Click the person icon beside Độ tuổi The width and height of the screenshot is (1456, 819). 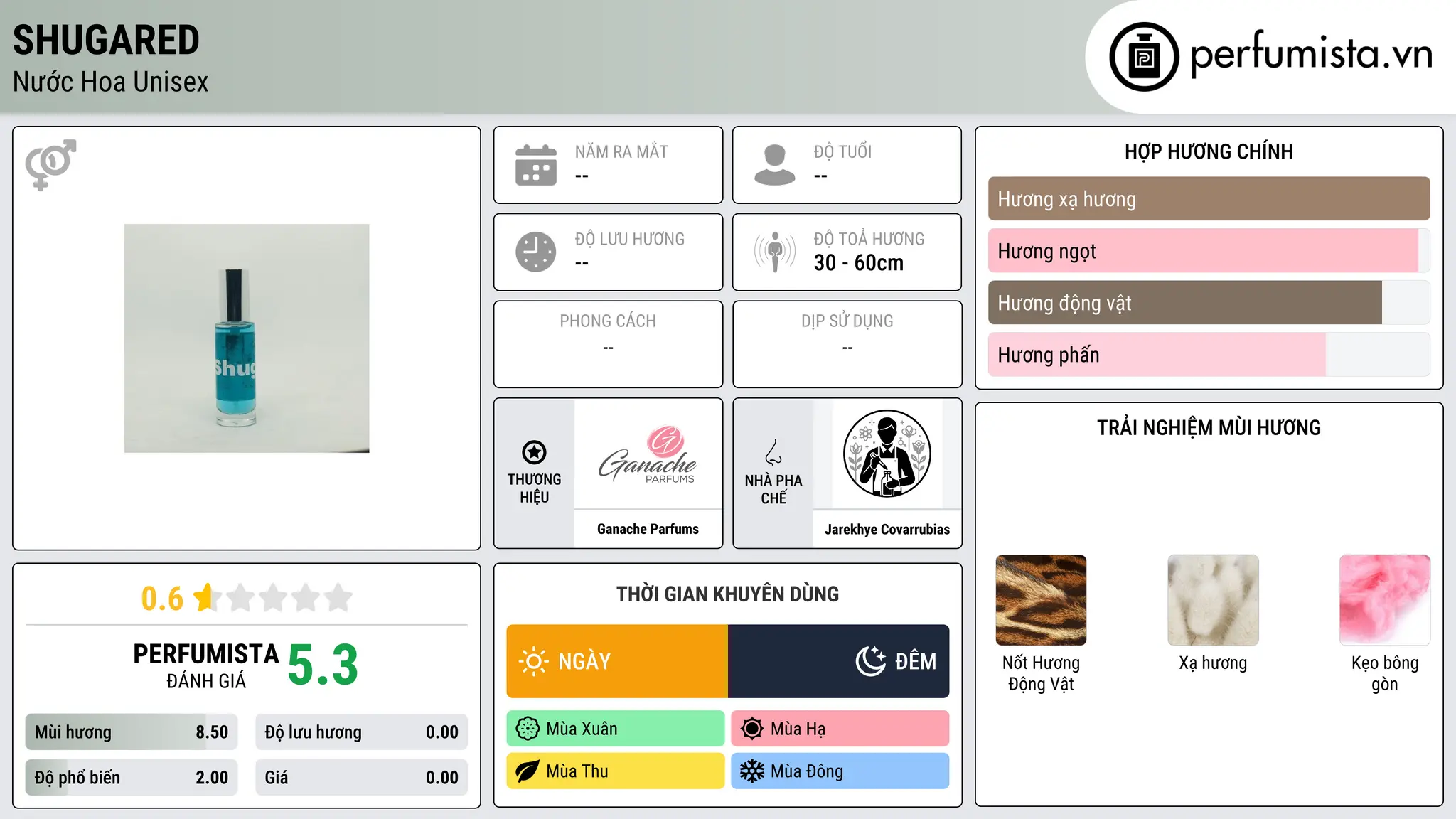tap(775, 165)
